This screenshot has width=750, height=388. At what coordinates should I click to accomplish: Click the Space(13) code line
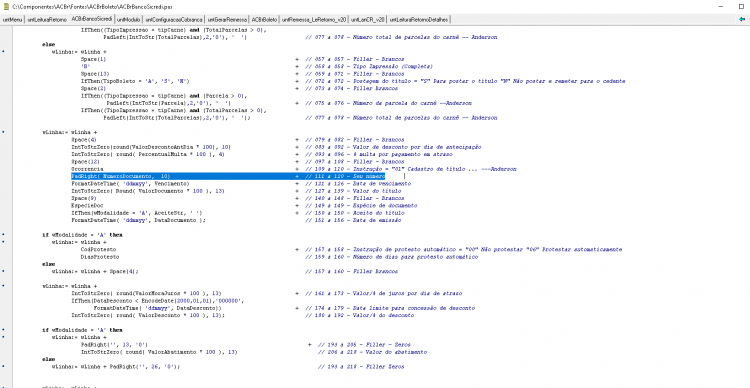(x=95, y=74)
